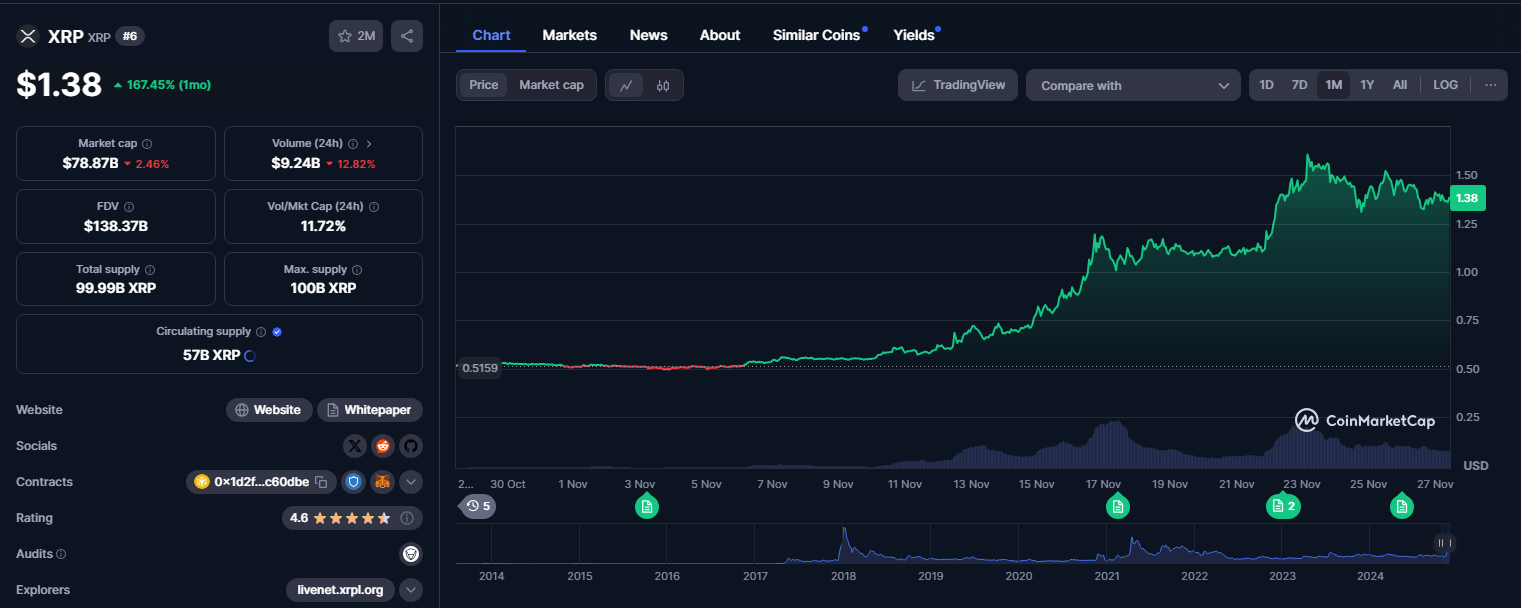Set chart range to 1Y
The width and height of the screenshot is (1521, 608).
click(x=1367, y=85)
